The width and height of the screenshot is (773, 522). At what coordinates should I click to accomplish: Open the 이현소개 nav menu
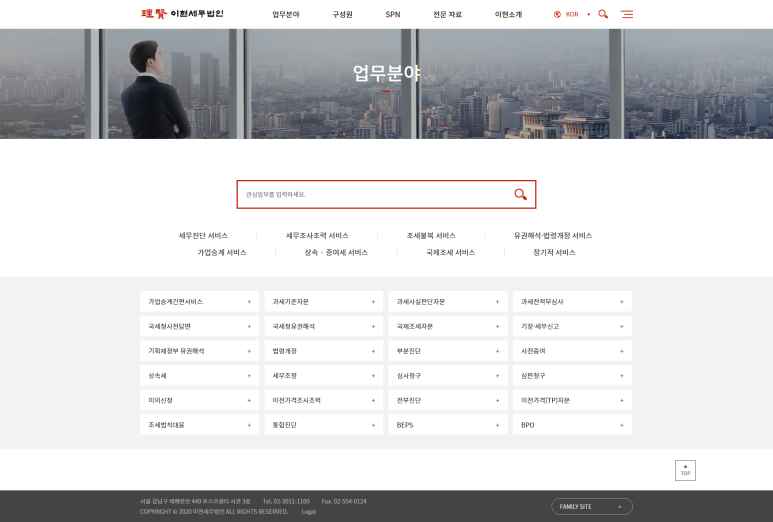508,14
